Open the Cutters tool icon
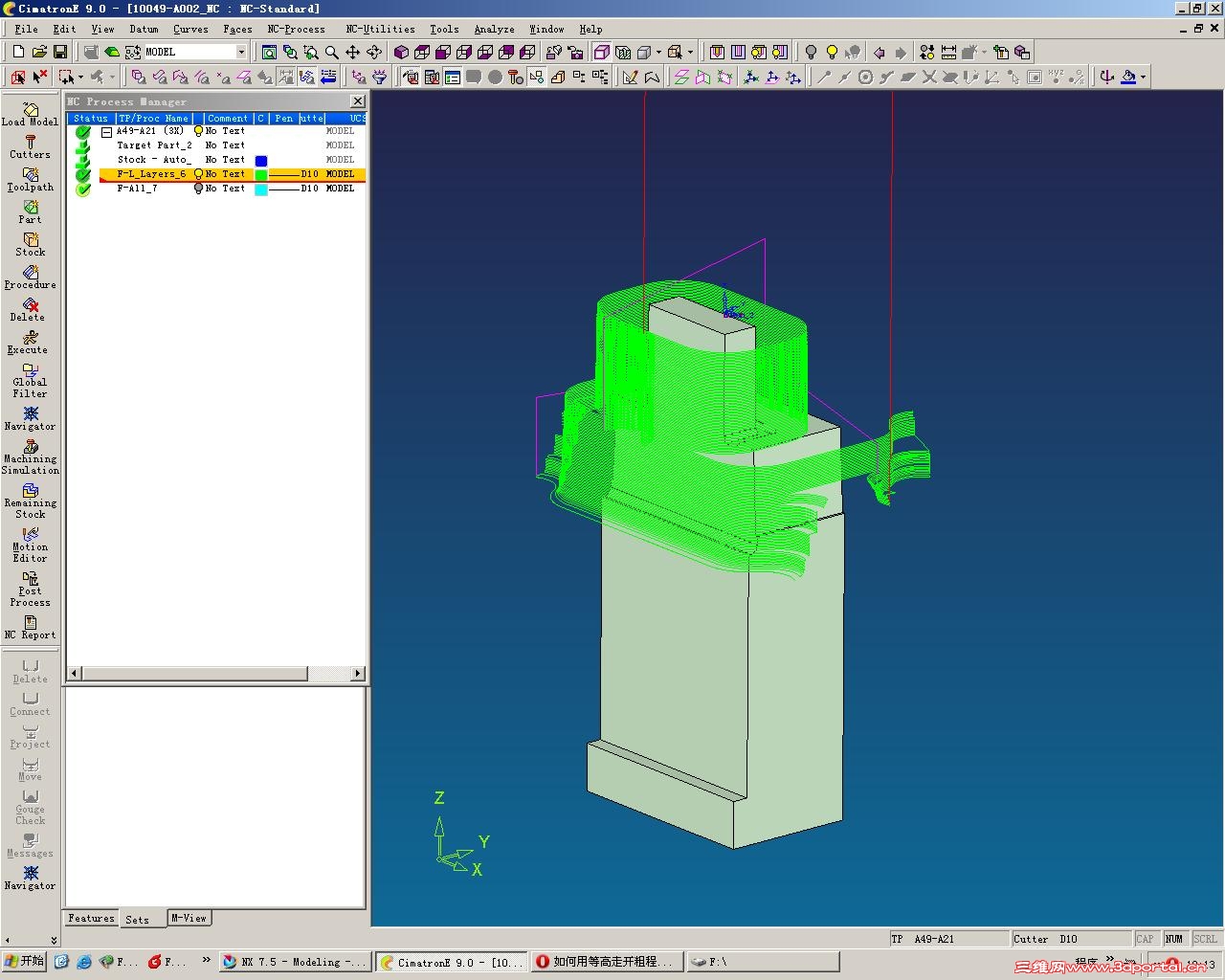The width and height of the screenshot is (1225, 980). point(30,146)
